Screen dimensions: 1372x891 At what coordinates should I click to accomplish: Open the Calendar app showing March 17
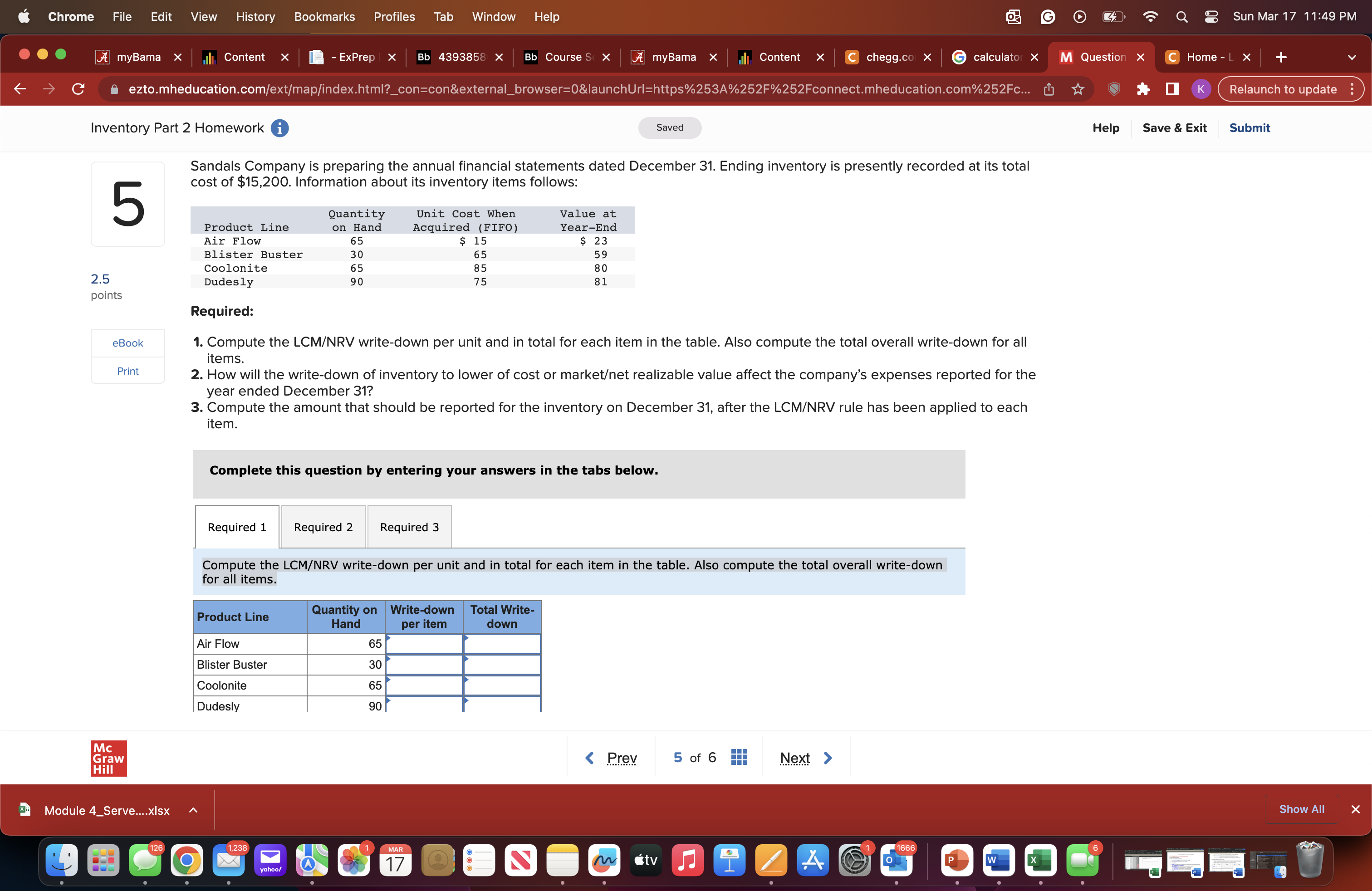(x=396, y=860)
